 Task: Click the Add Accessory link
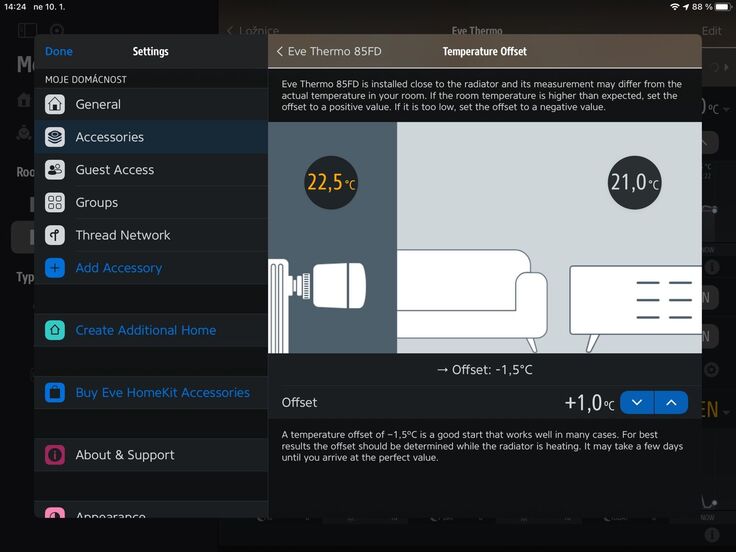click(x=119, y=268)
